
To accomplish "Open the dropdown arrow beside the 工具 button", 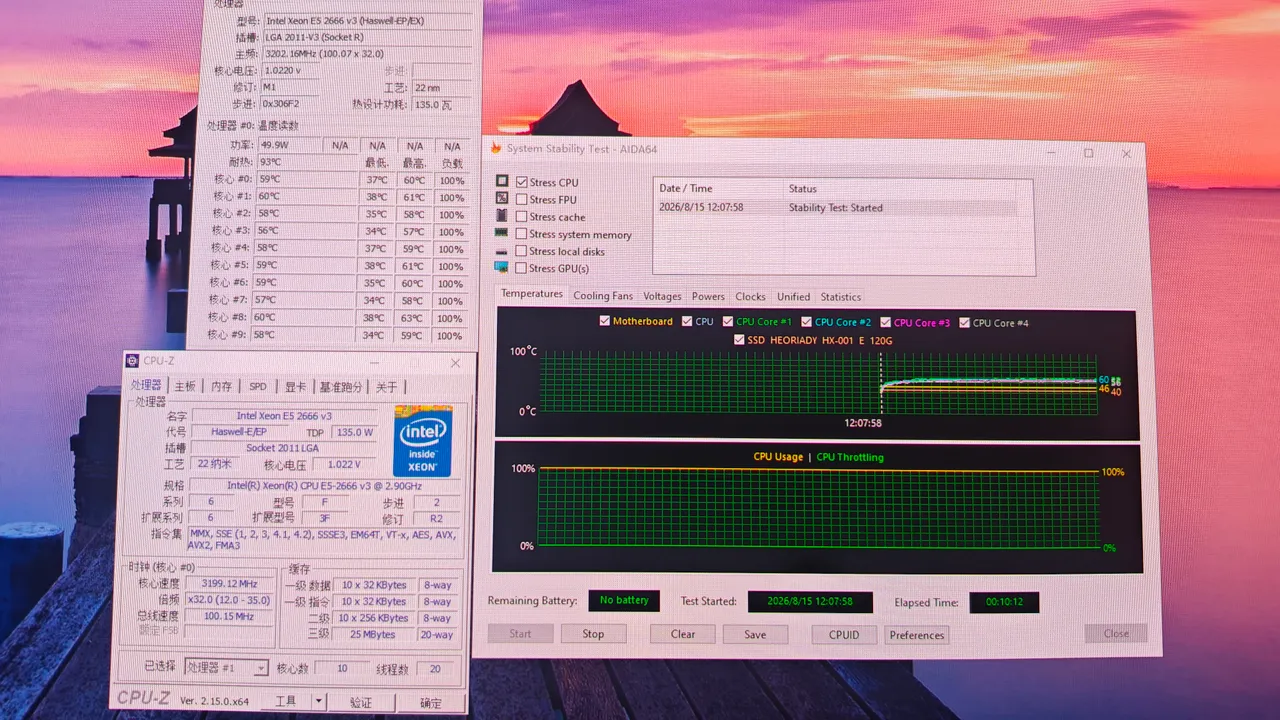I will pyautogui.click(x=319, y=701).
